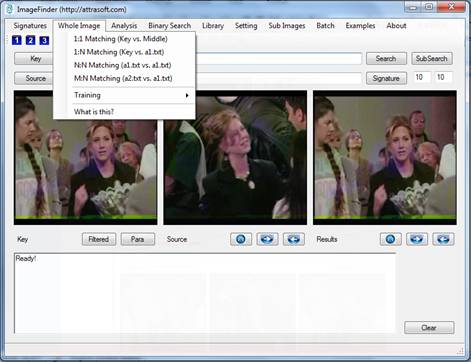
Task: Click the Results right-arrow navigation icon
Action: click(x=417, y=239)
